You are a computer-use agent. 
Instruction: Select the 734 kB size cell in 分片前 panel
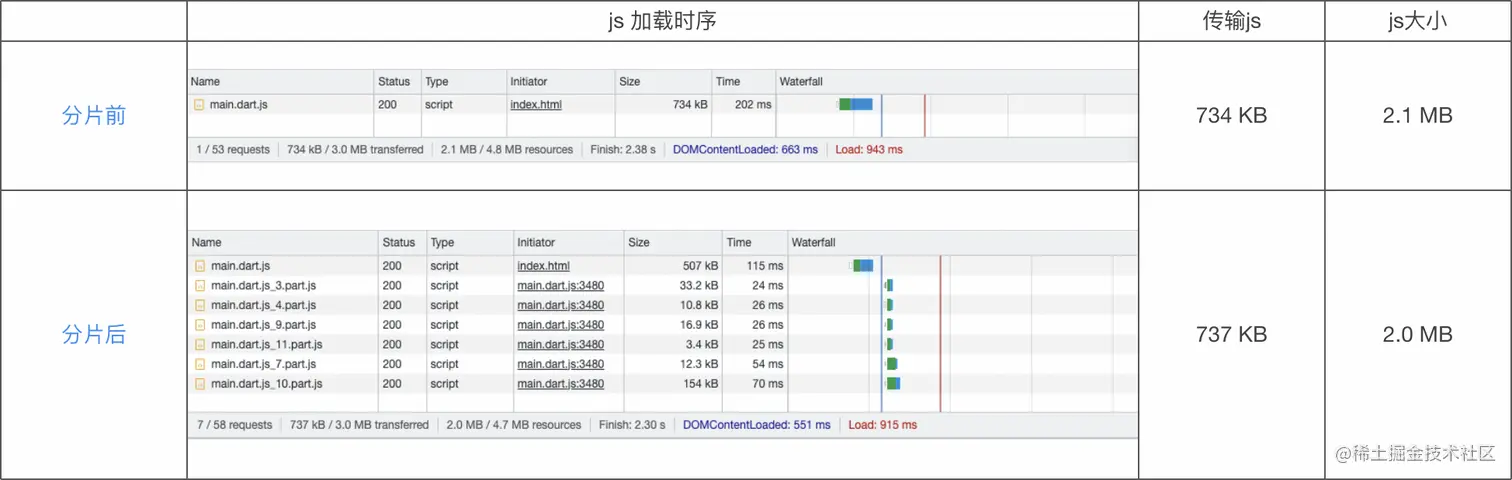pos(690,104)
